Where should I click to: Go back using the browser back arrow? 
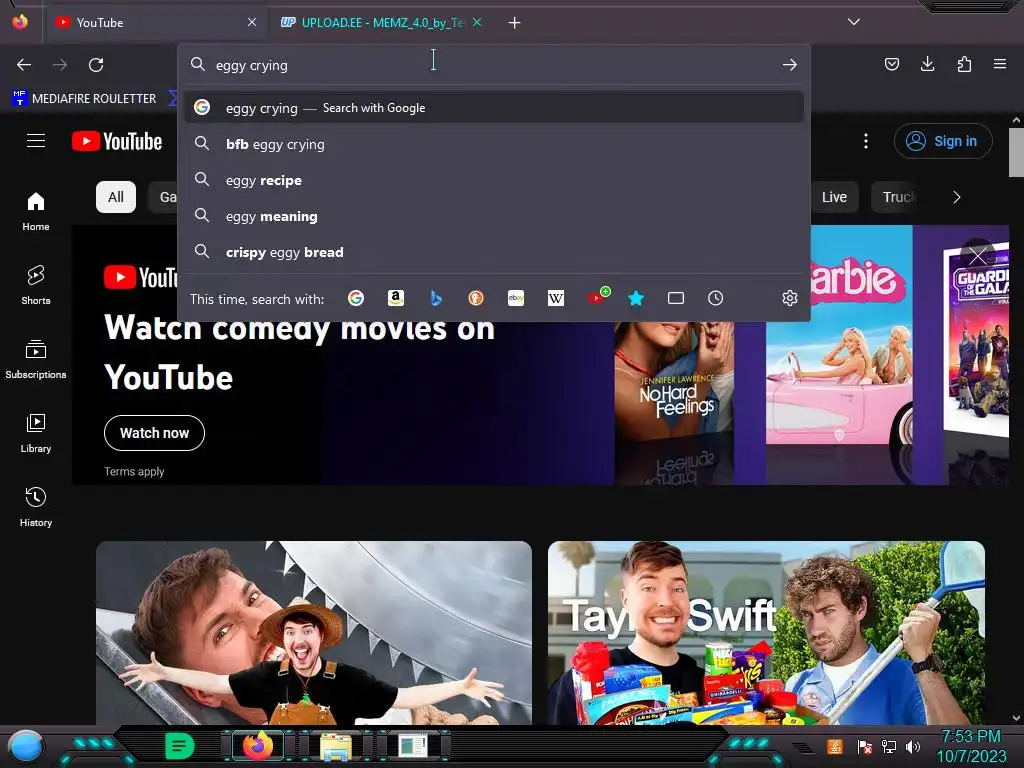click(24, 65)
